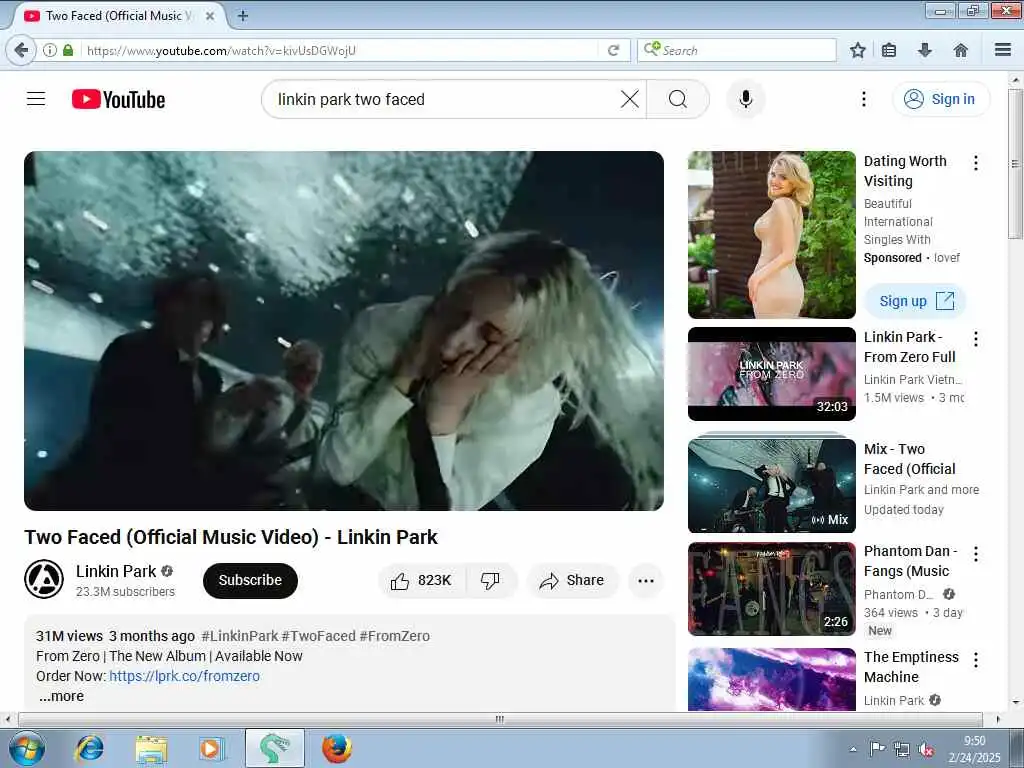Image resolution: width=1024 pixels, height=768 pixels.
Task: Open the YouTube hamburger guide menu
Action: click(36, 99)
